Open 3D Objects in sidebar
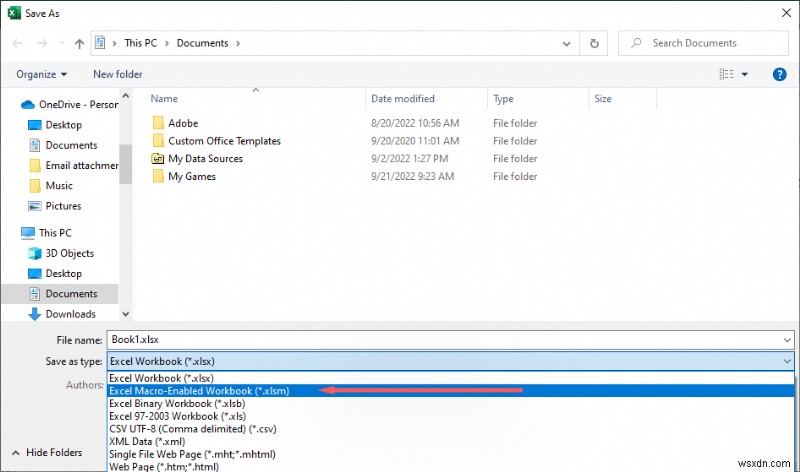800x472 pixels. click(x=61, y=253)
